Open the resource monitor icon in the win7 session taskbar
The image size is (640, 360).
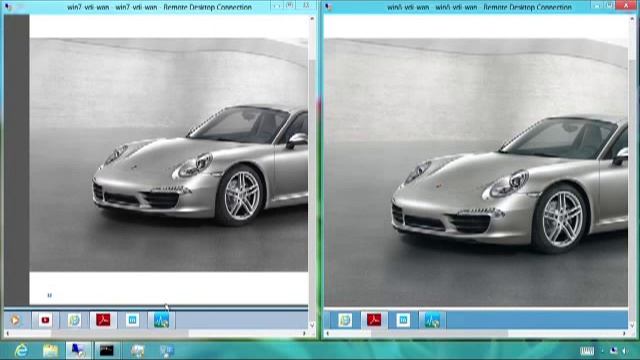tap(161, 320)
